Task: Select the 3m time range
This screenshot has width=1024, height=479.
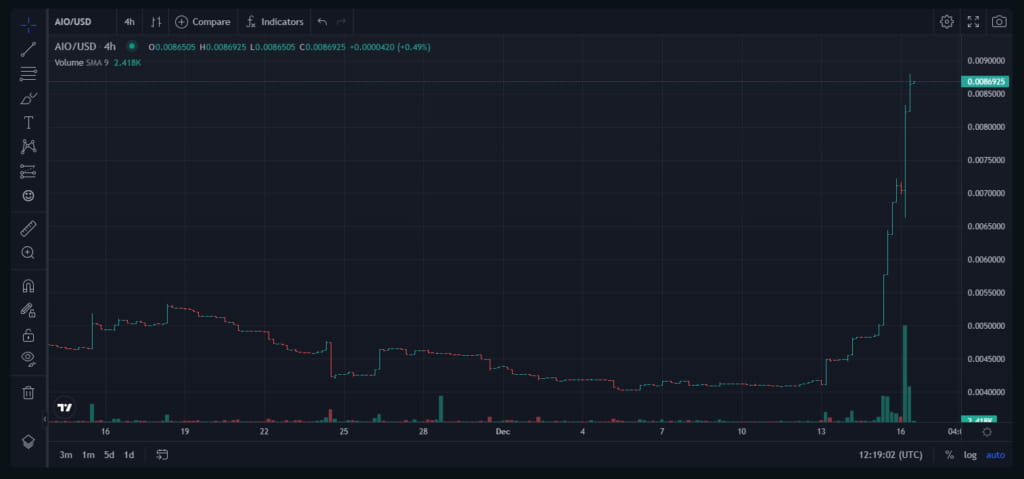Action: click(65, 455)
